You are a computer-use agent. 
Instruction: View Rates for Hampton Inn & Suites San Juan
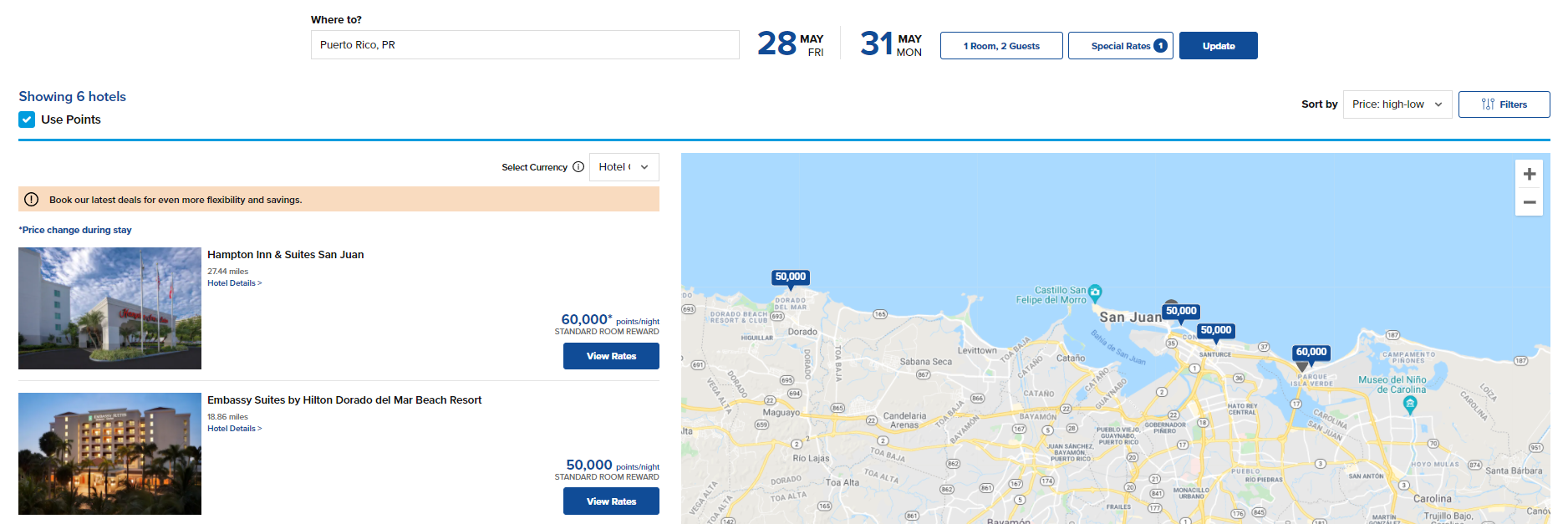(611, 356)
